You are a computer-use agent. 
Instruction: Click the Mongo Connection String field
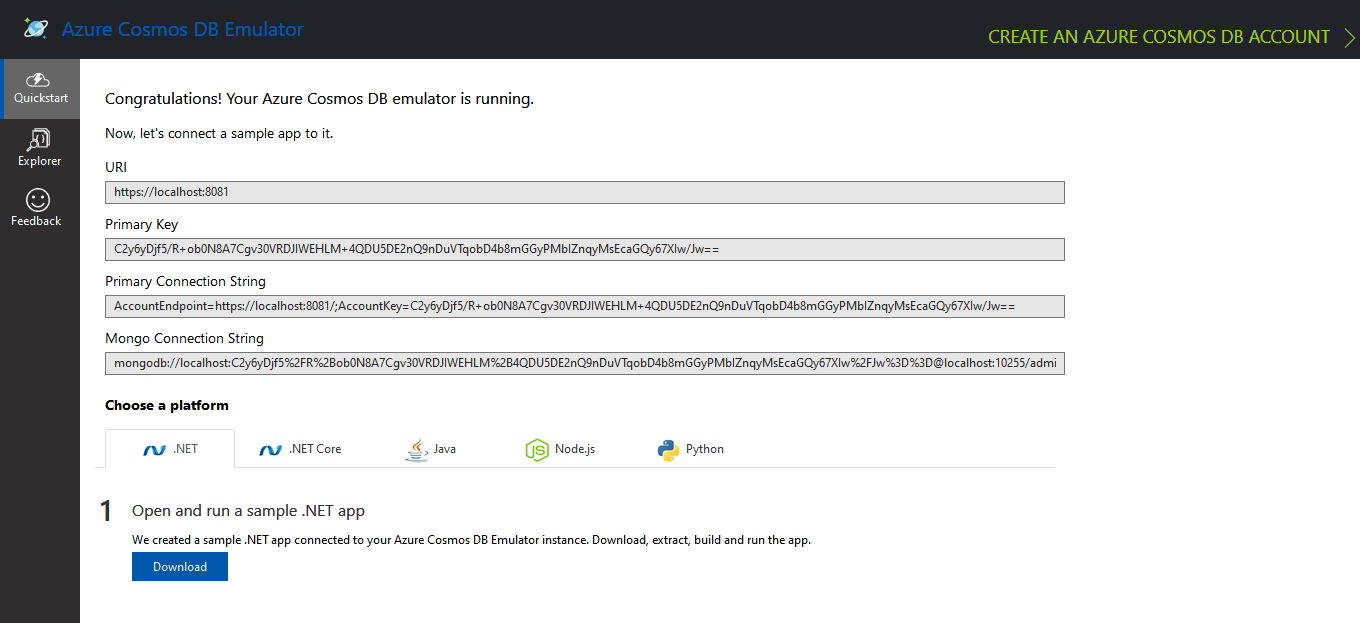584,363
